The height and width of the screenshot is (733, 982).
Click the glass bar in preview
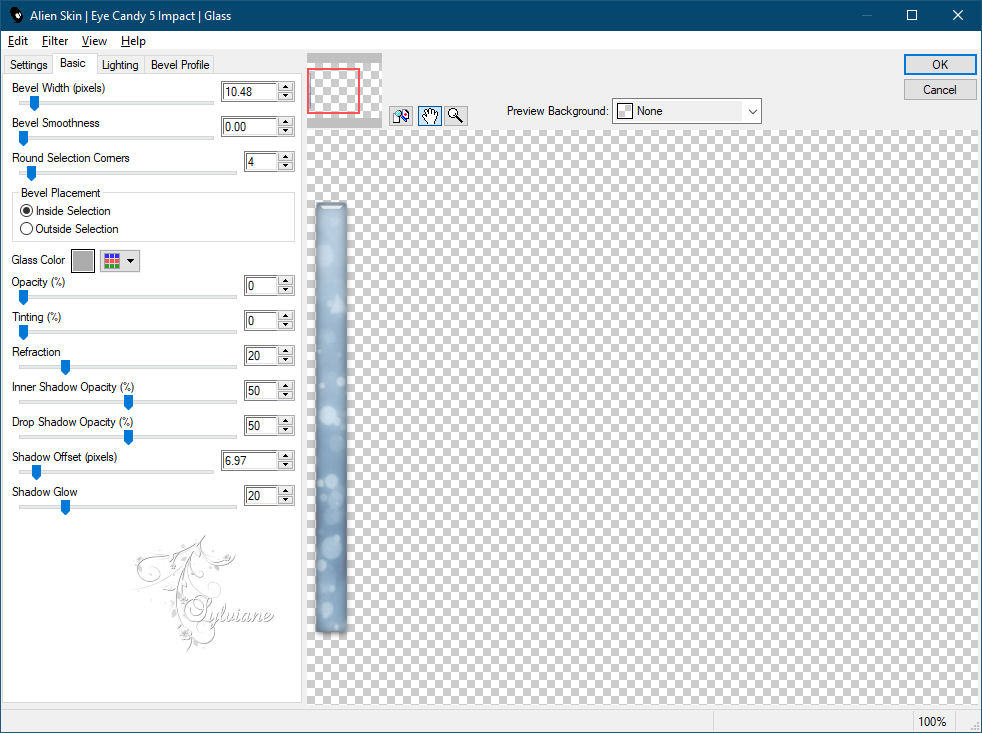tap(331, 417)
